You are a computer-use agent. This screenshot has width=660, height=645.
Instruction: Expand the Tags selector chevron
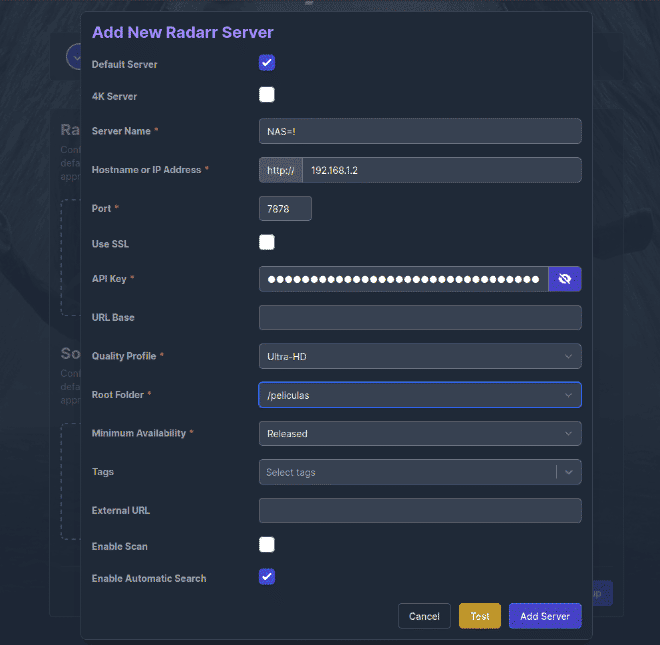569,472
